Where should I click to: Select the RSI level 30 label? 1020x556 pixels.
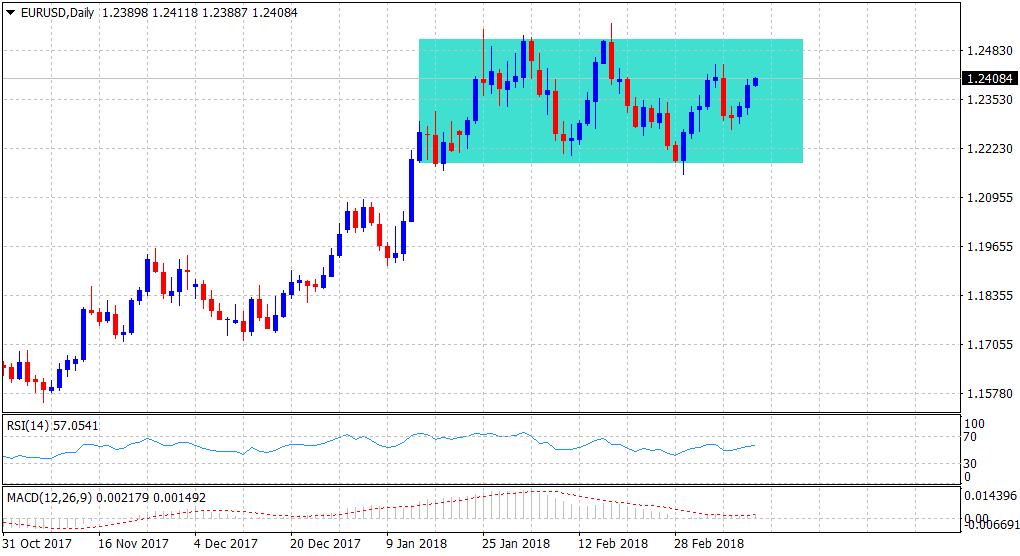pyautogui.click(x=969, y=464)
